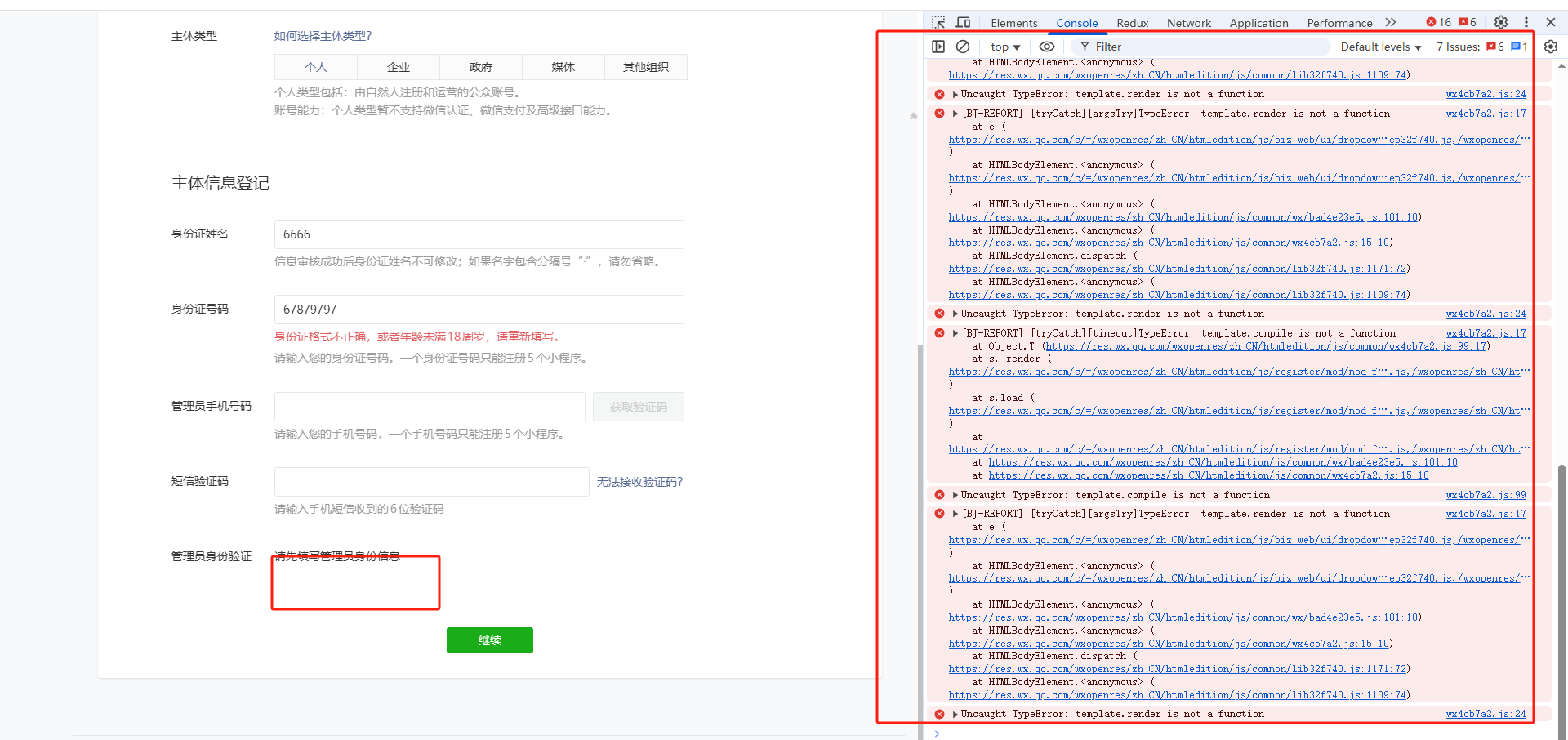The height and width of the screenshot is (740, 1568).
Task: Click the red 身份证格式不正确 error message
Action: coord(418,337)
